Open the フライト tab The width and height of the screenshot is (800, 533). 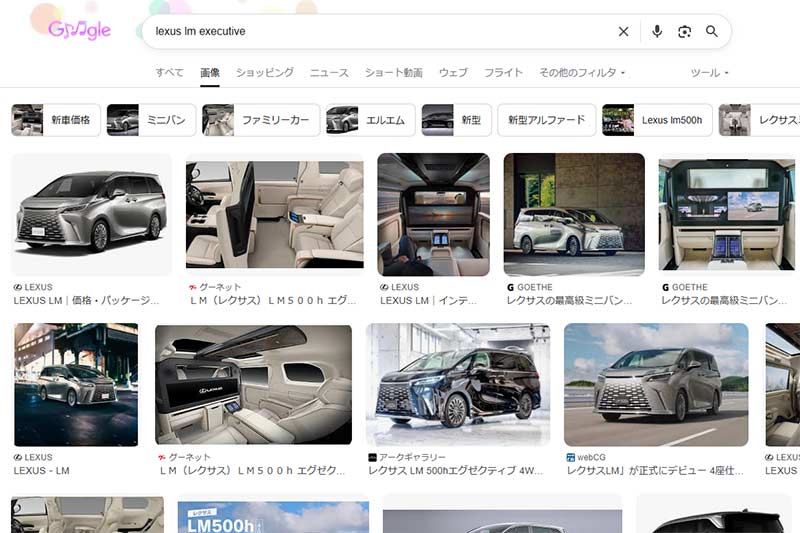tap(503, 72)
